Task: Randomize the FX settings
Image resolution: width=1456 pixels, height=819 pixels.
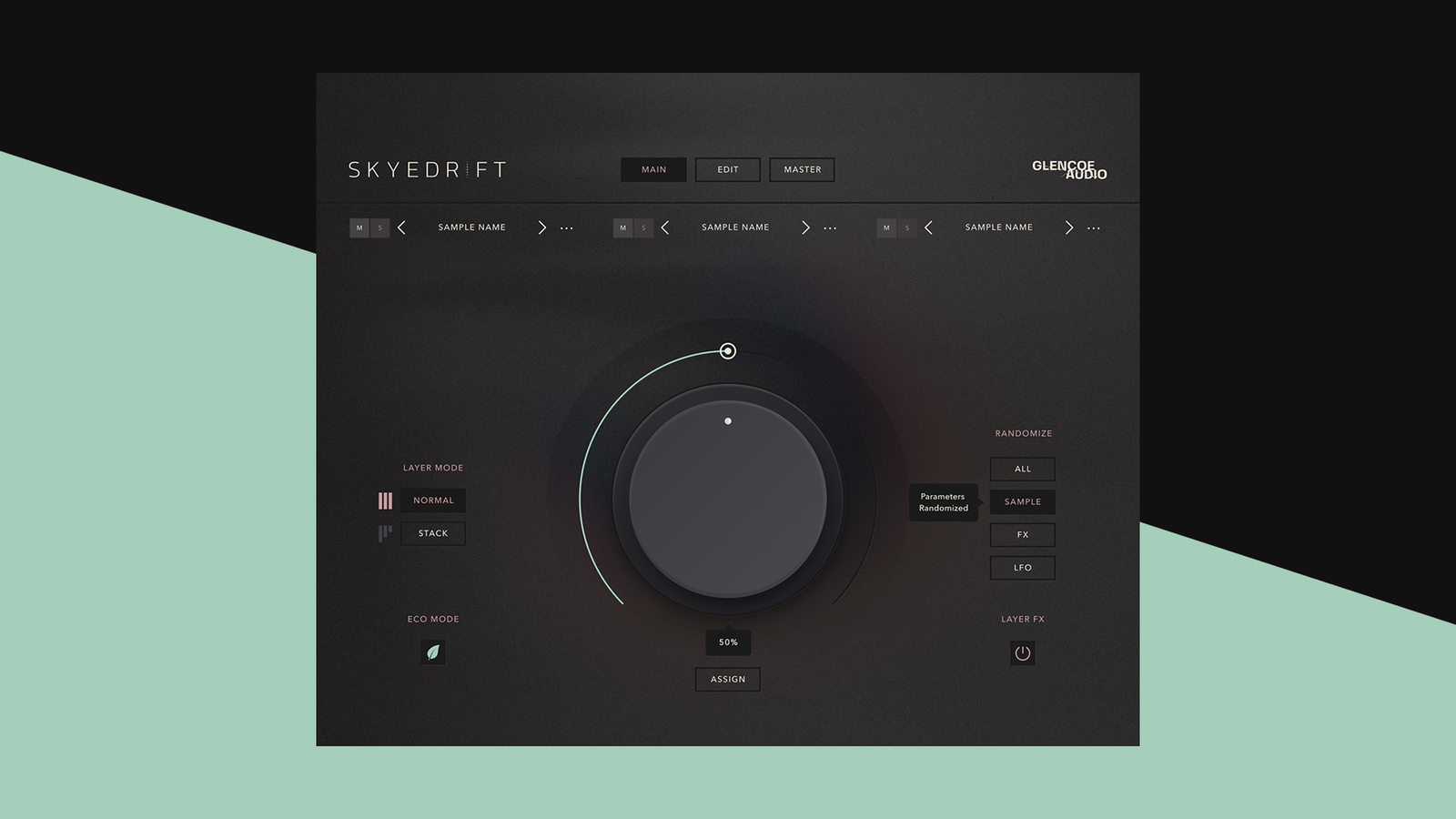Action: coord(1023,534)
